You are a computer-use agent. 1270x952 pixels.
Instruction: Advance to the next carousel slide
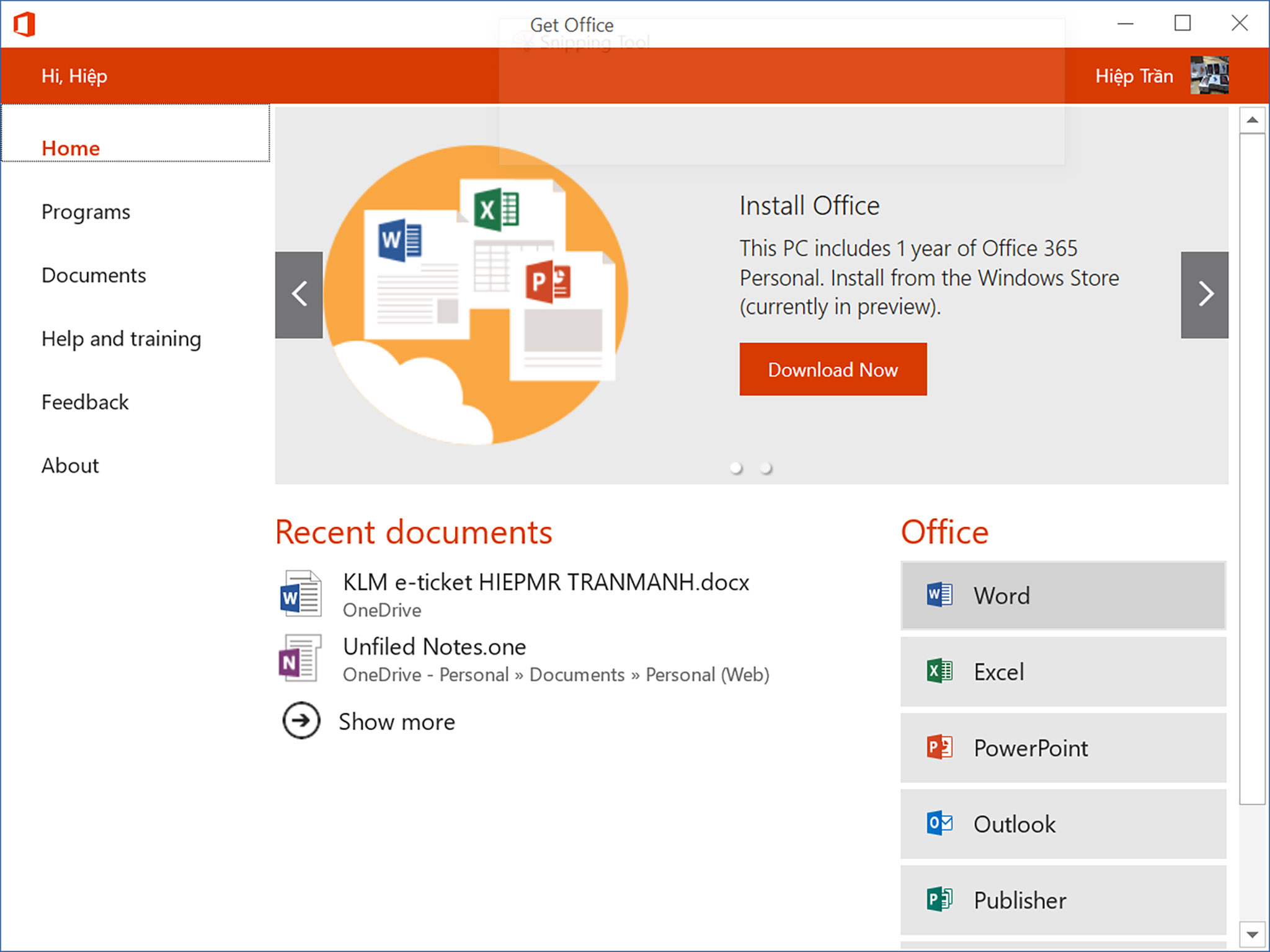(1204, 294)
